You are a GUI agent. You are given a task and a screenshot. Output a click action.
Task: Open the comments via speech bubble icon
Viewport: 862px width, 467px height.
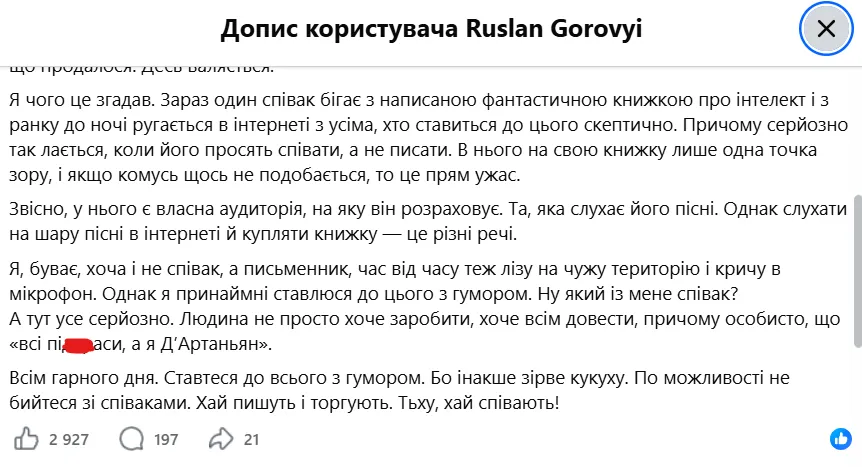[131, 439]
